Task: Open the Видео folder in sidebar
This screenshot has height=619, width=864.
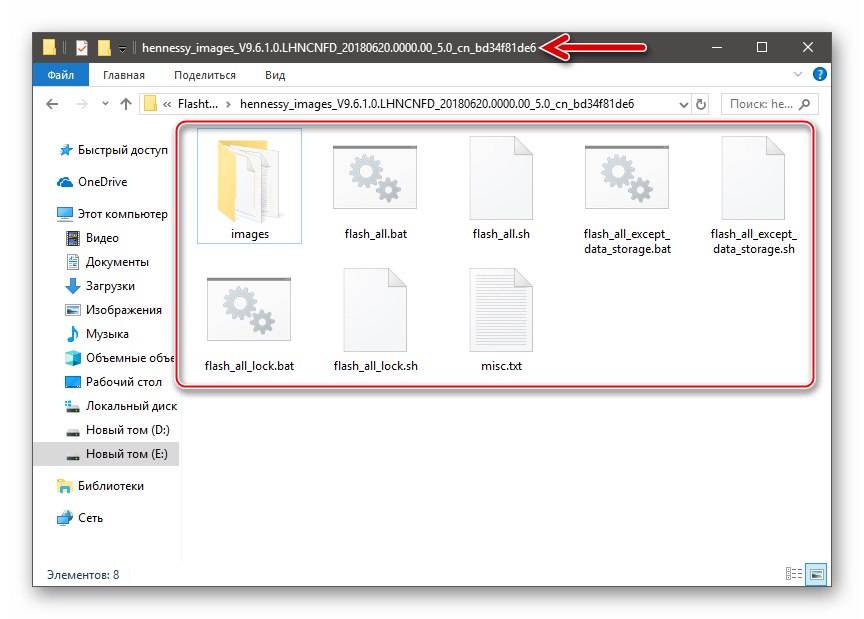Action: (x=92, y=238)
